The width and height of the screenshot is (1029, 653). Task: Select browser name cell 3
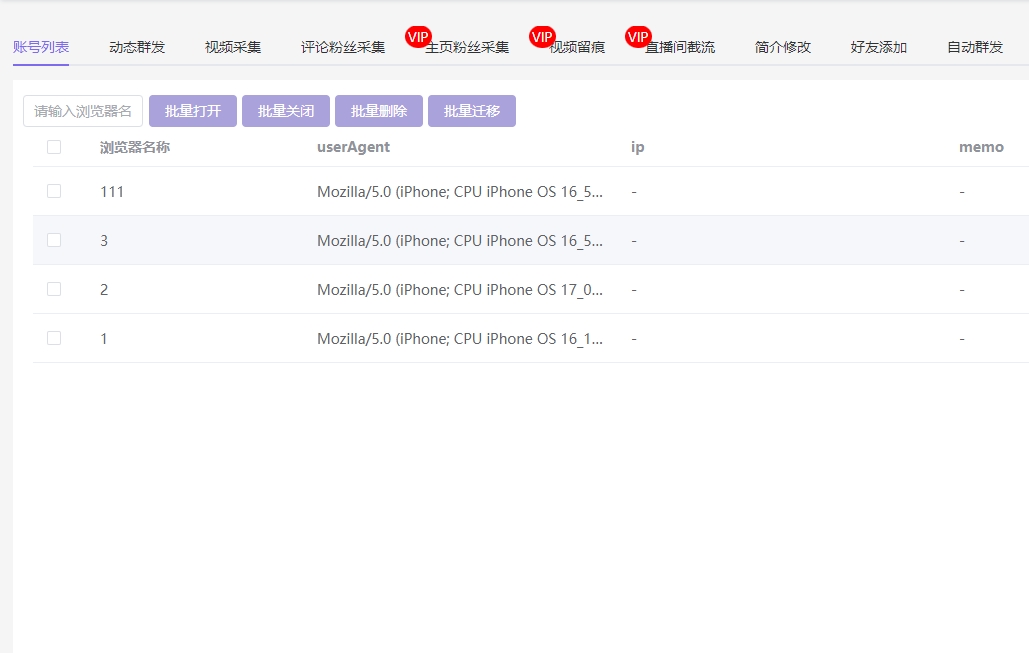(104, 241)
